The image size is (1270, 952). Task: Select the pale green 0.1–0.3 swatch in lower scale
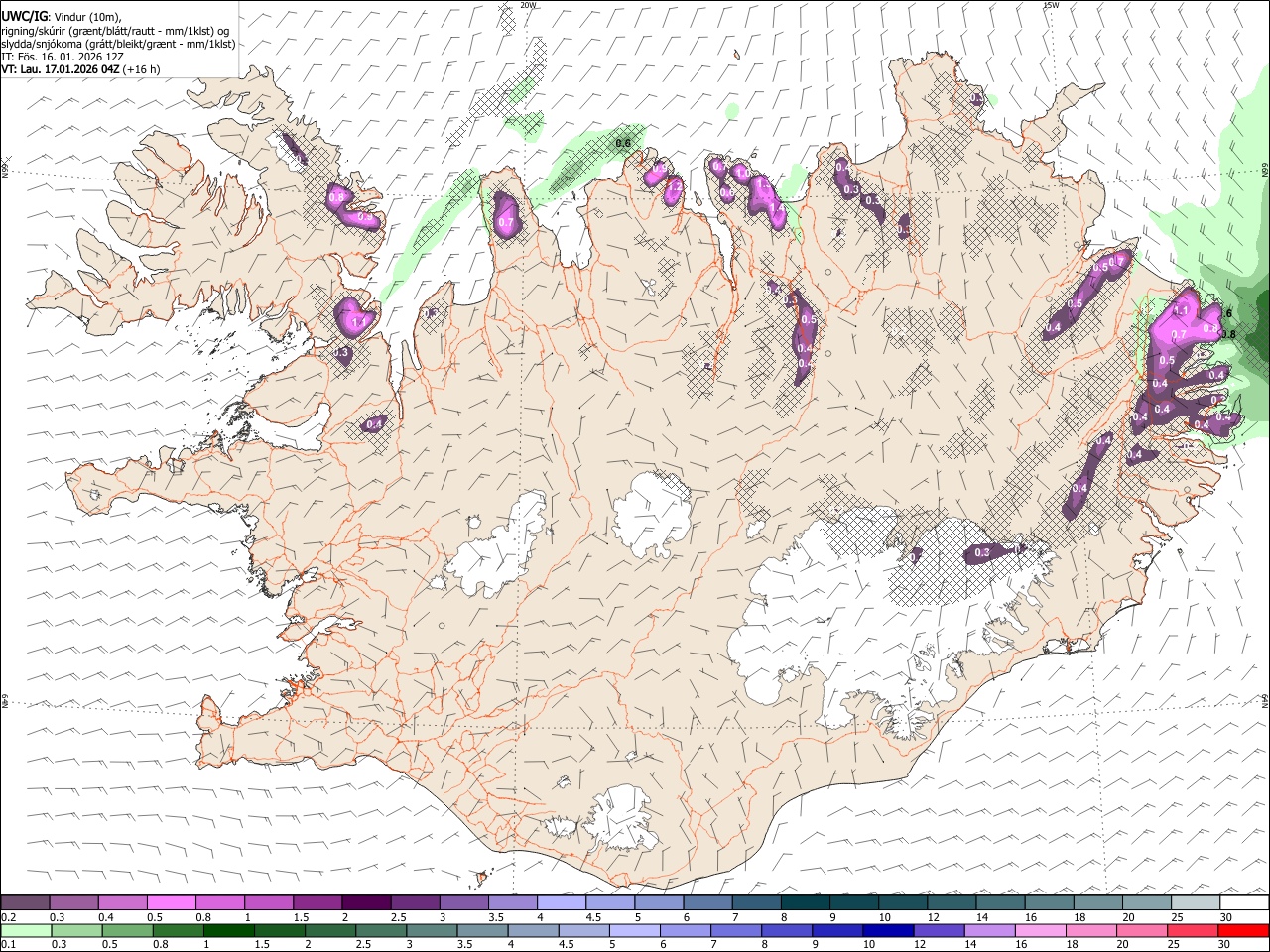point(27,930)
